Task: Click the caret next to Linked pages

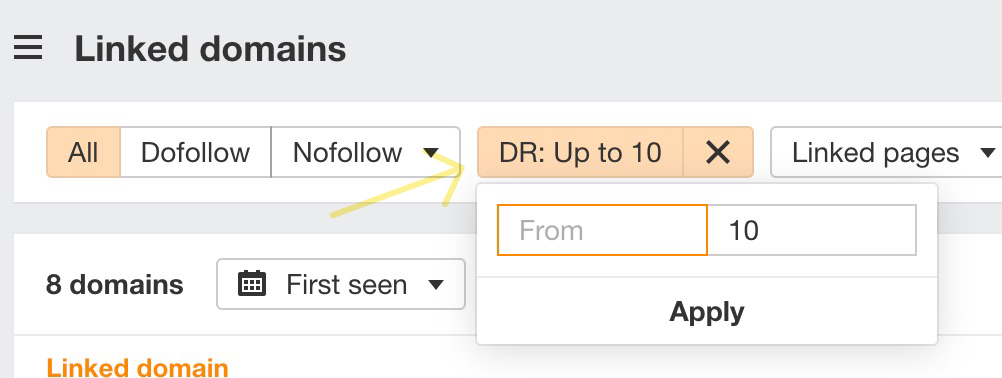Action: click(987, 153)
